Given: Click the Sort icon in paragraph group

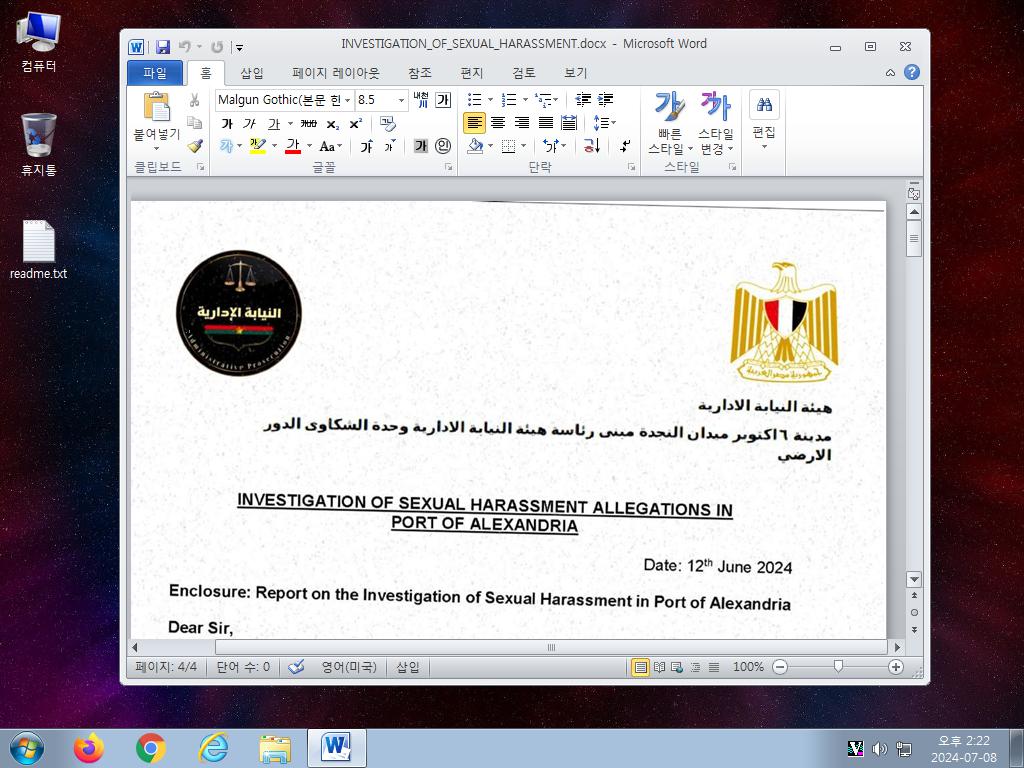Looking at the screenshot, I should click(592, 146).
